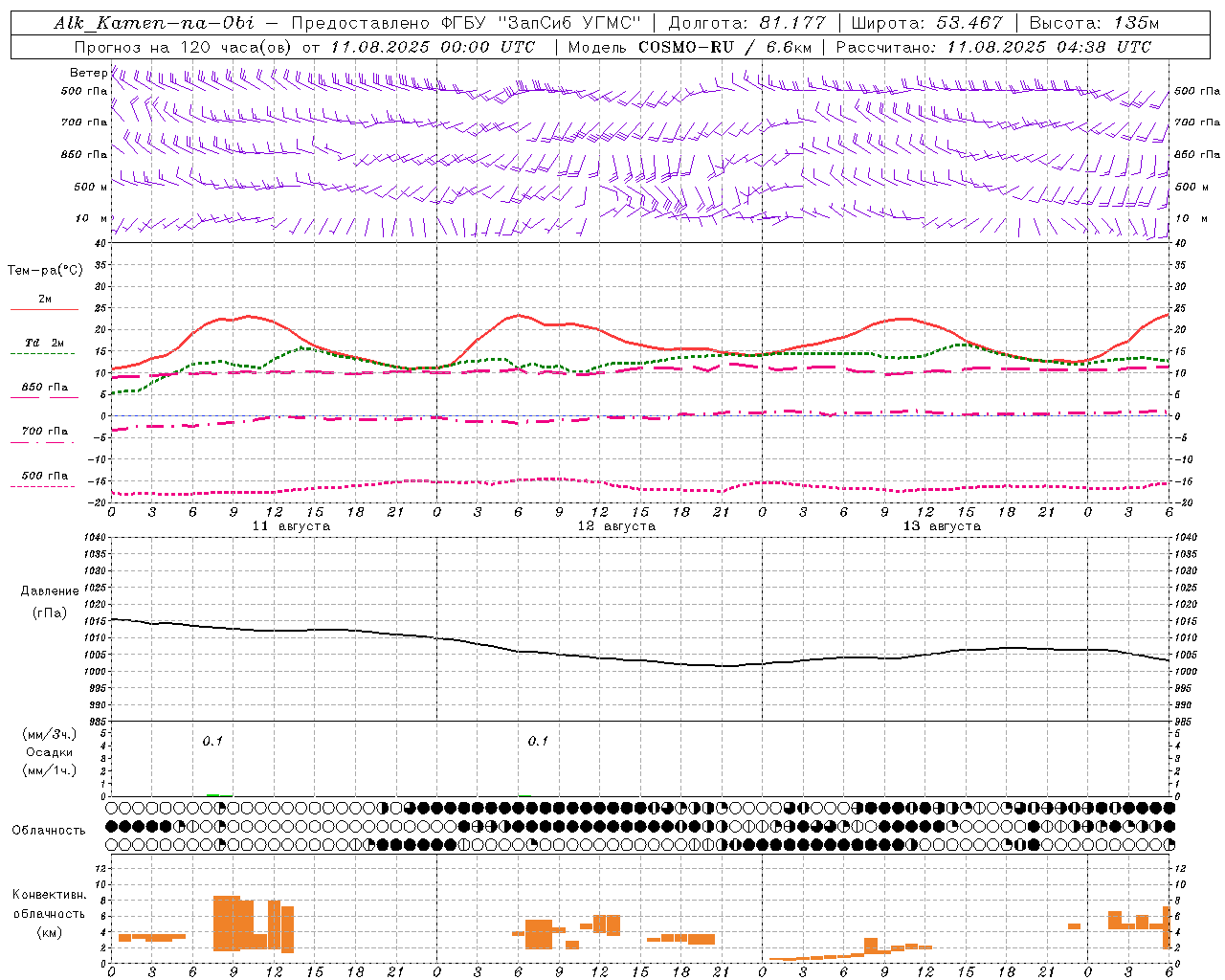Select the longitude value Долгота: 81.177
Viewport: 1225px width, 980px height.
(746, 23)
